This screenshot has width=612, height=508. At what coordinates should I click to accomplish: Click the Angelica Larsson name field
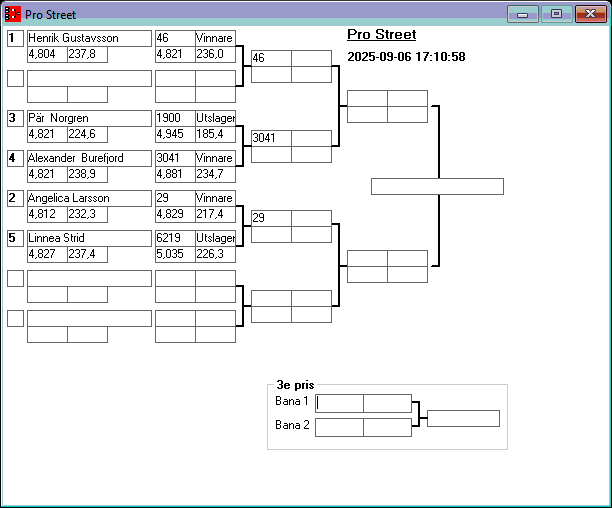click(88, 198)
